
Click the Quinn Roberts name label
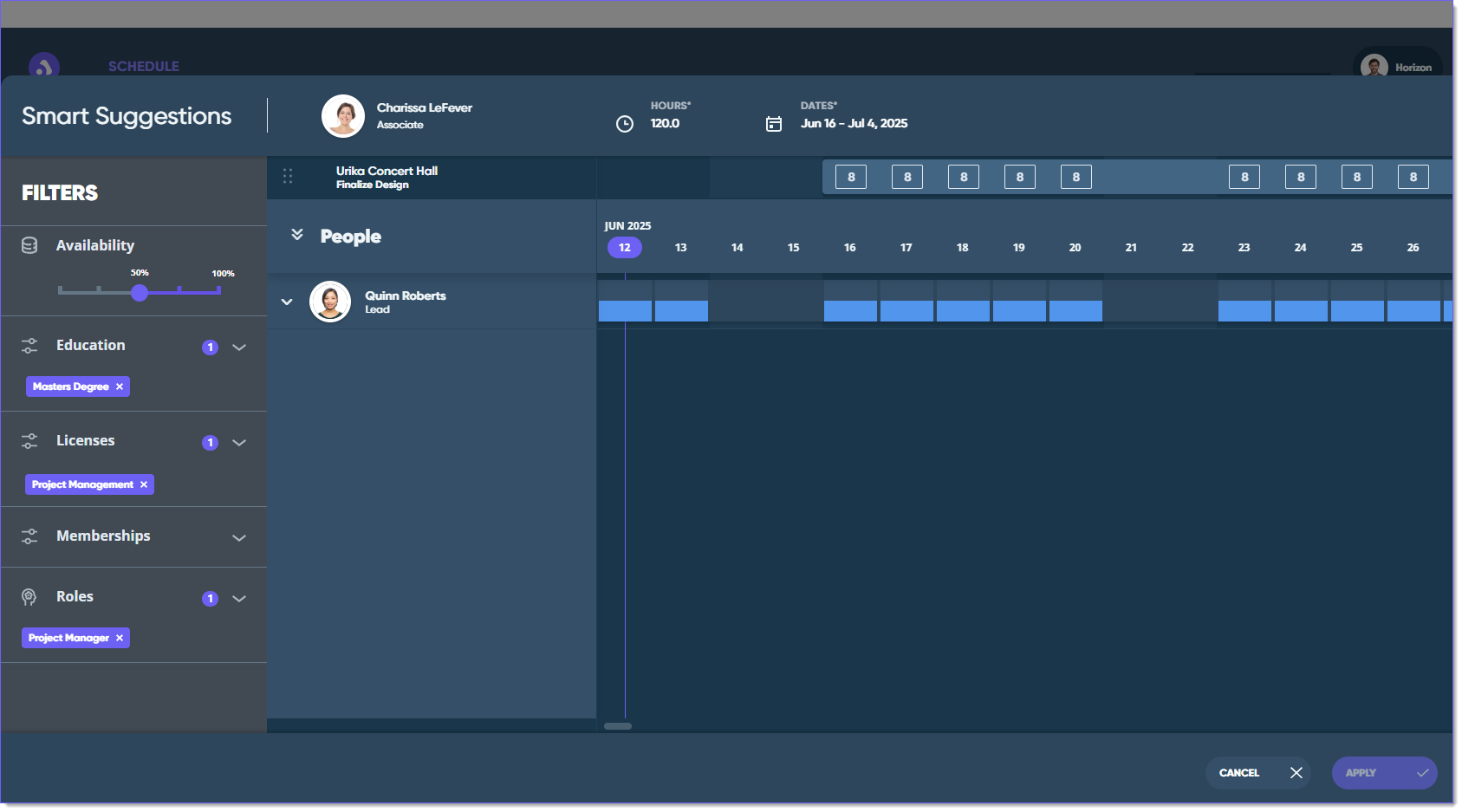click(406, 296)
